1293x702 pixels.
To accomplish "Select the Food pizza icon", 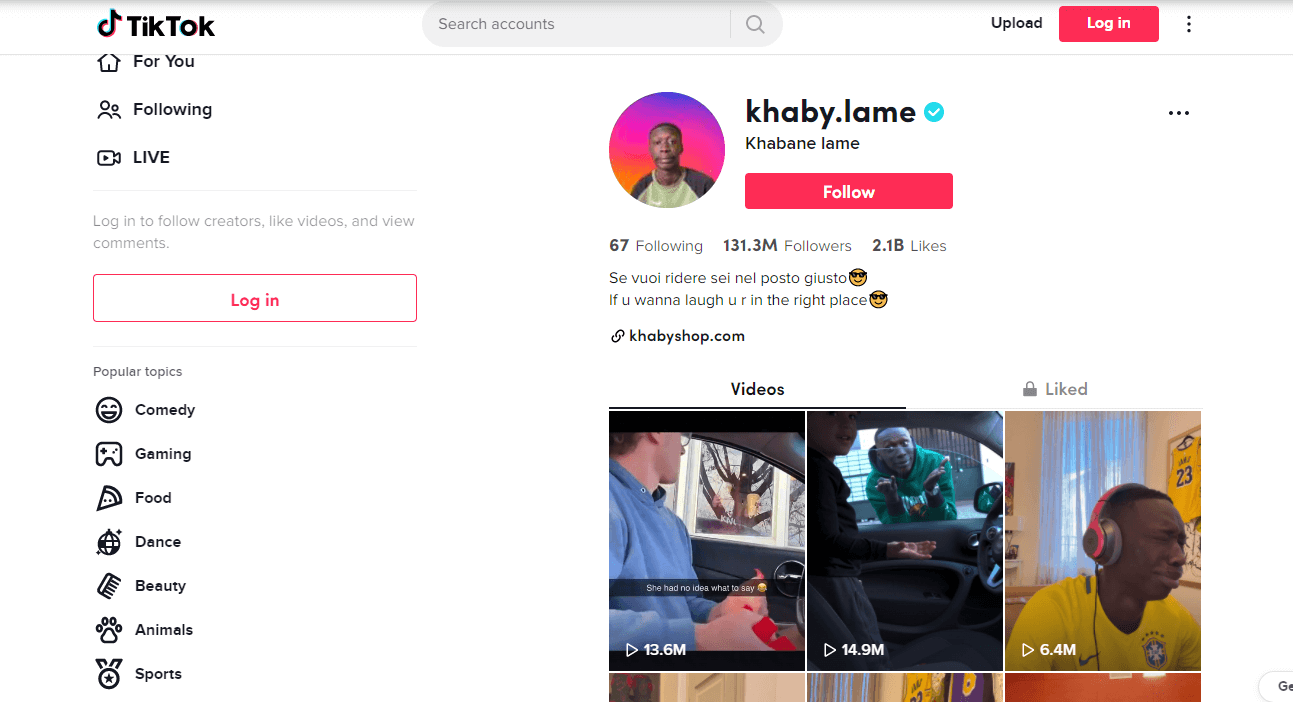I will pos(109,498).
